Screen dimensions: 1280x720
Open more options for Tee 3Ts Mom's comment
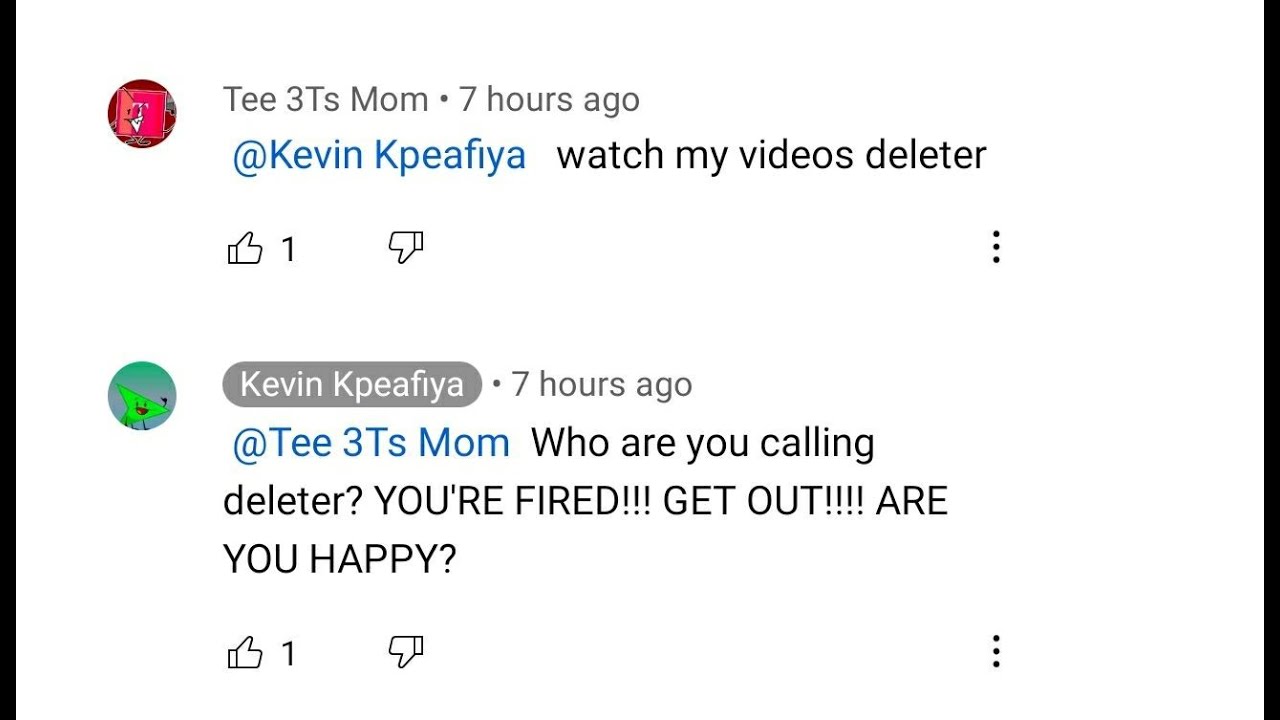pos(996,247)
